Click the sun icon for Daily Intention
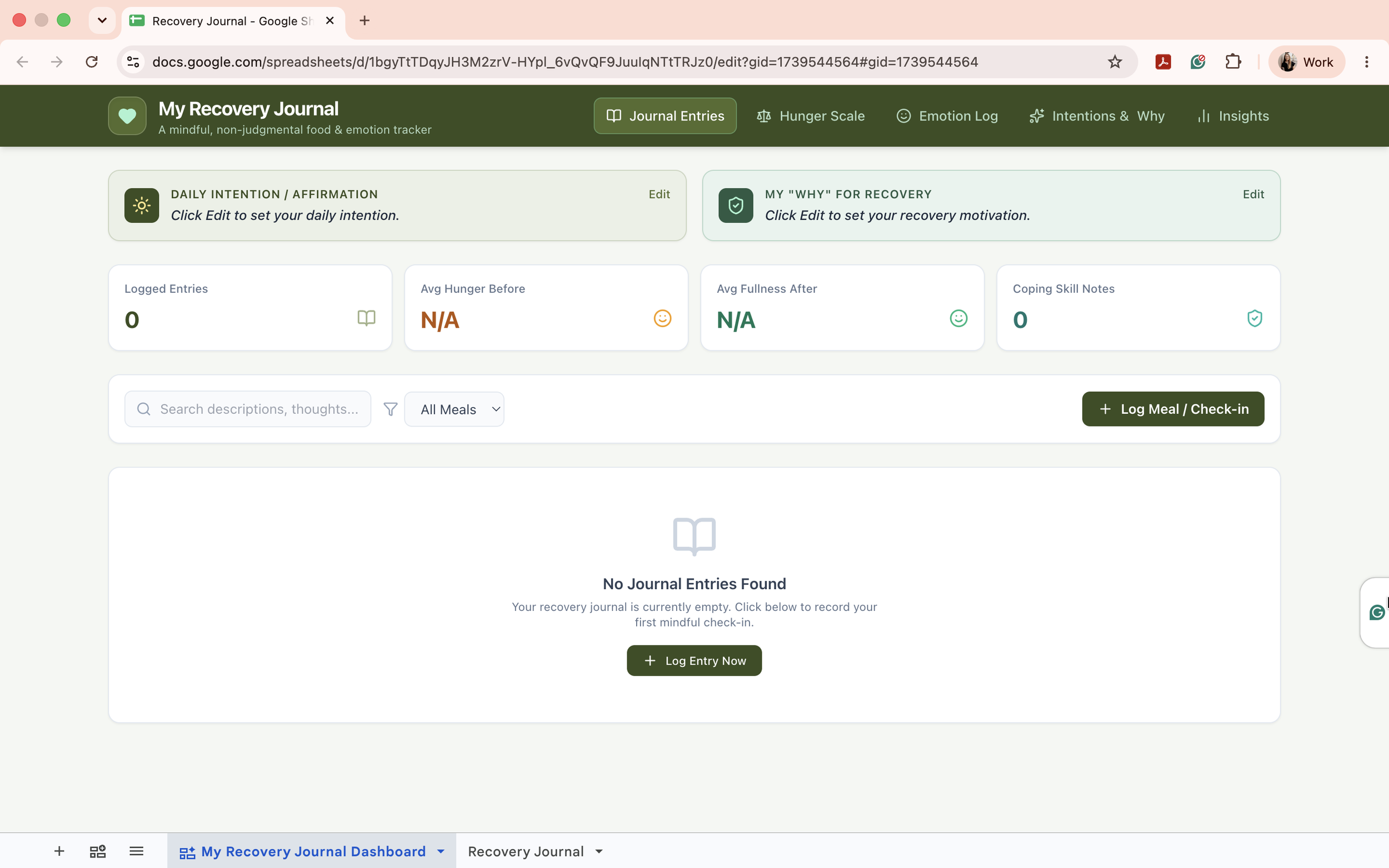The width and height of the screenshot is (1389, 868). coord(141,205)
